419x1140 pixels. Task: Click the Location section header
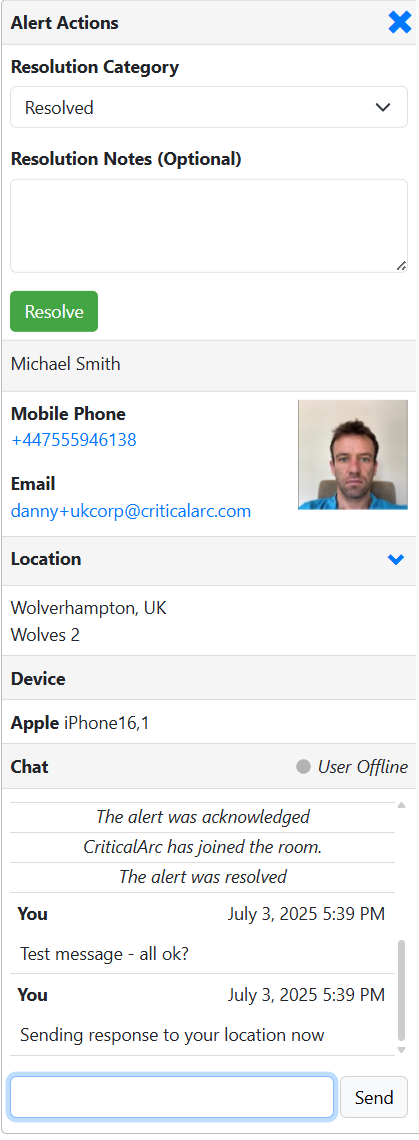[209, 561]
